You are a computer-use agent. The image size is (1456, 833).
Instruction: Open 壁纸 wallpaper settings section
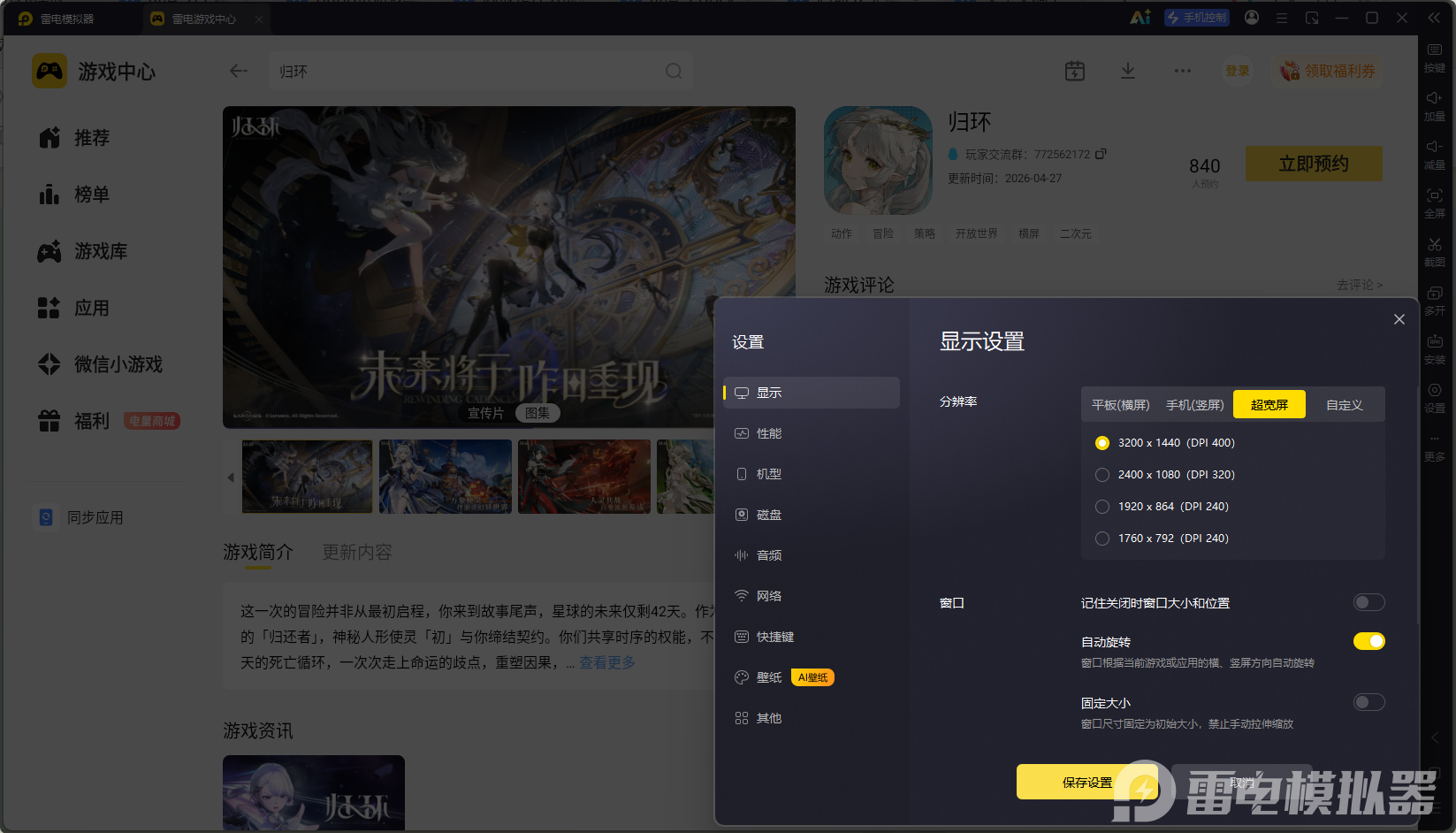pyautogui.click(x=812, y=677)
